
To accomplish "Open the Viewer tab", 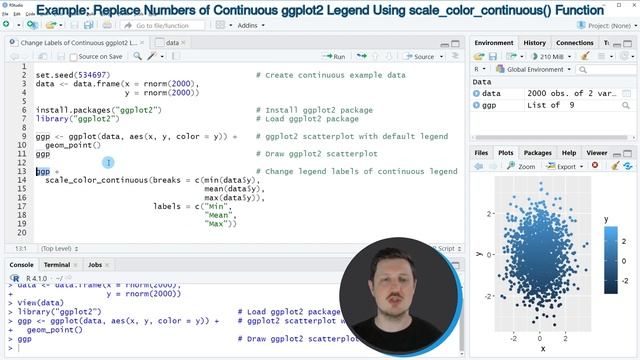I will point(596,153).
